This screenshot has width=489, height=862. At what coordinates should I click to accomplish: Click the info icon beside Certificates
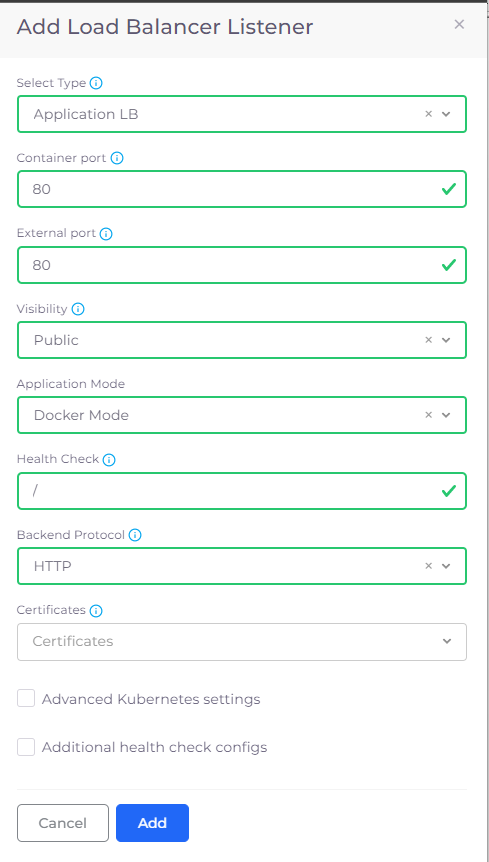pyautogui.click(x=96, y=611)
